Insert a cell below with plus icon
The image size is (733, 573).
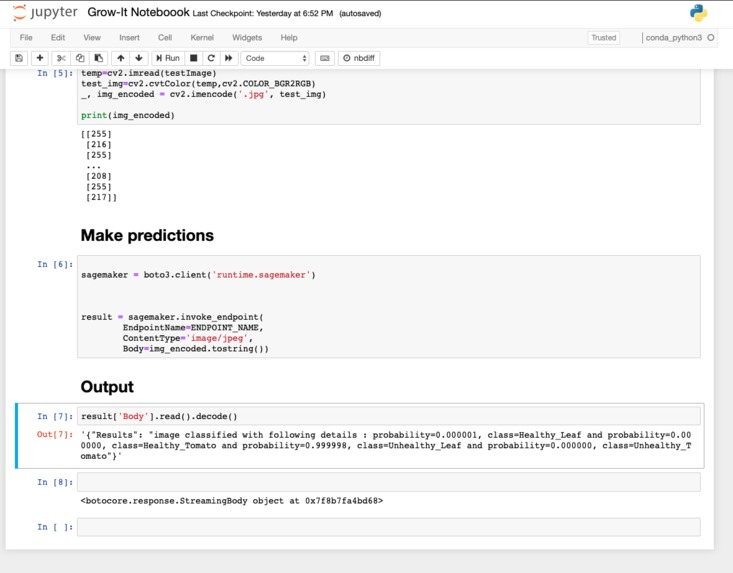[40, 58]
